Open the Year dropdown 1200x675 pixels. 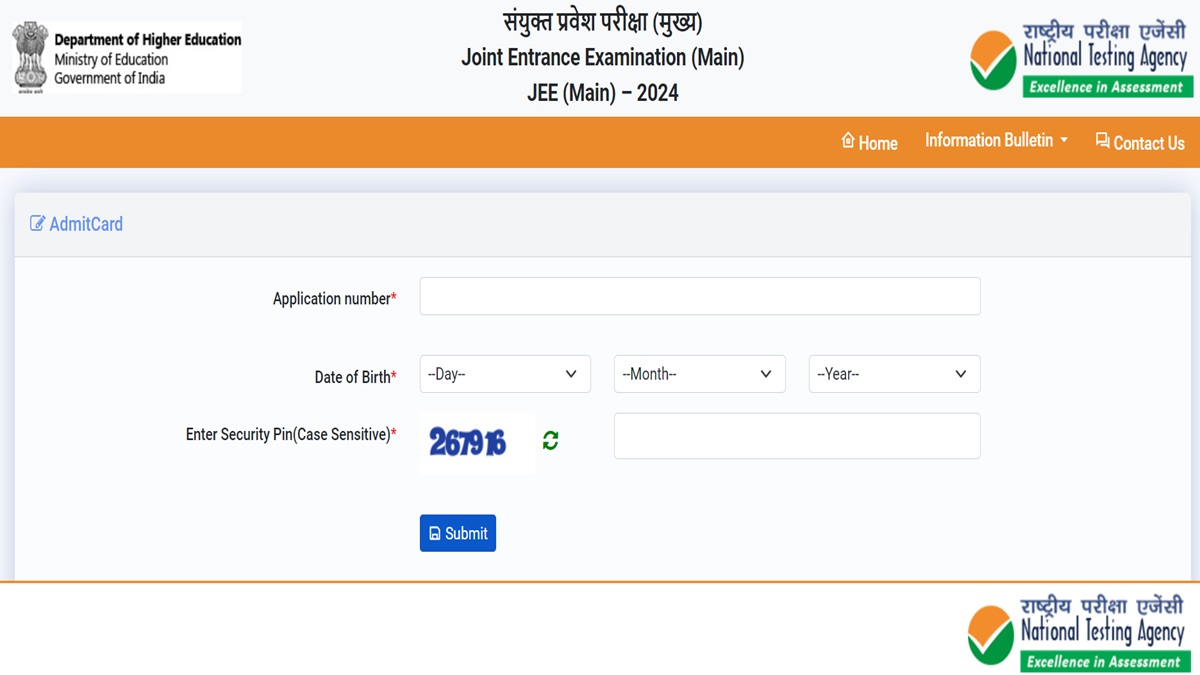click(893, 373)
